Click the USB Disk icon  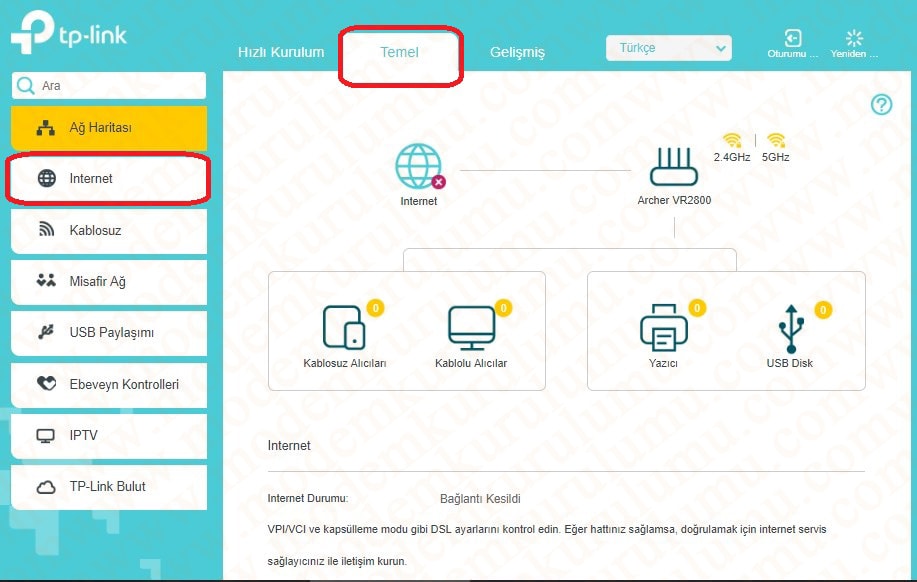tap(789, 328)
